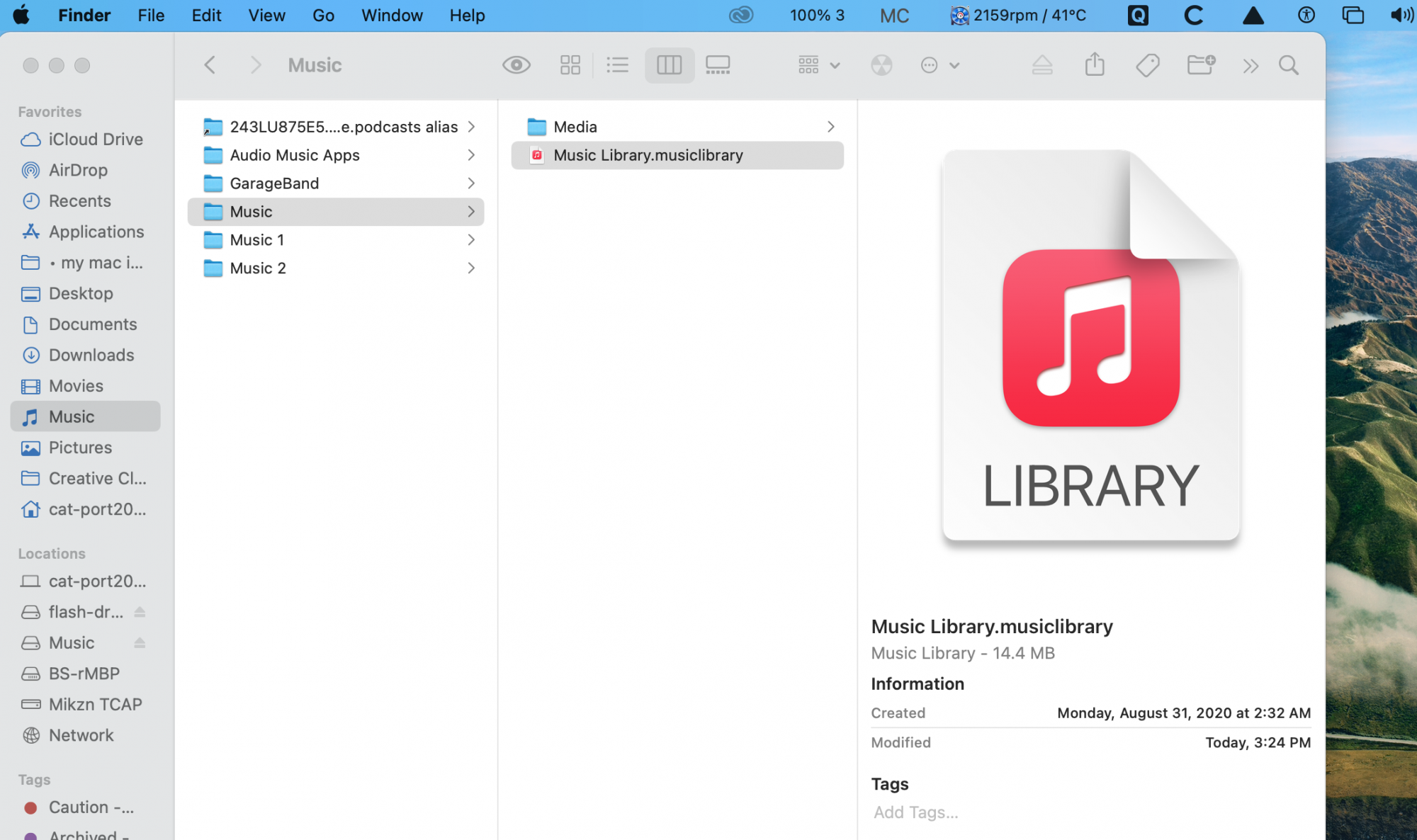The width and height of the screenshot is (1417, 840).
Task: Open Applications in the sidebar
Action: coord(85,232)
